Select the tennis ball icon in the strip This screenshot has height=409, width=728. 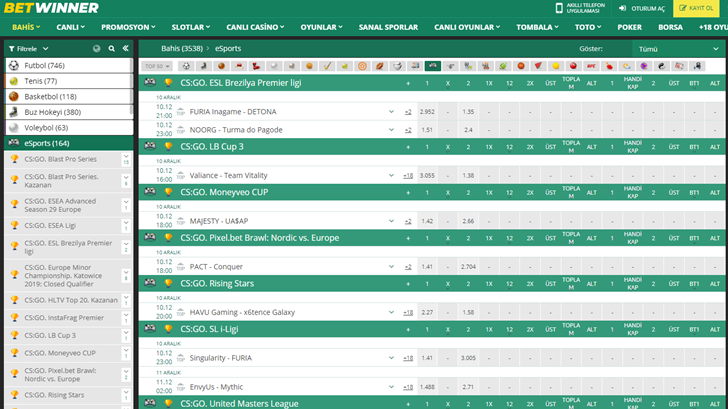pyautogui.click(x=344, y=66)
